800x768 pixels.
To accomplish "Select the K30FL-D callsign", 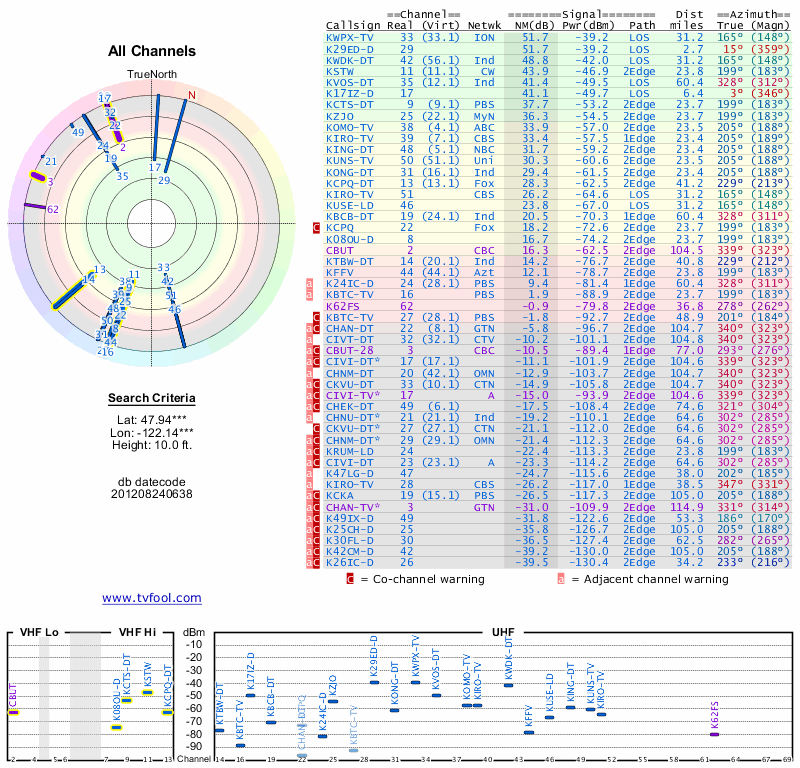I will point(349,540).
